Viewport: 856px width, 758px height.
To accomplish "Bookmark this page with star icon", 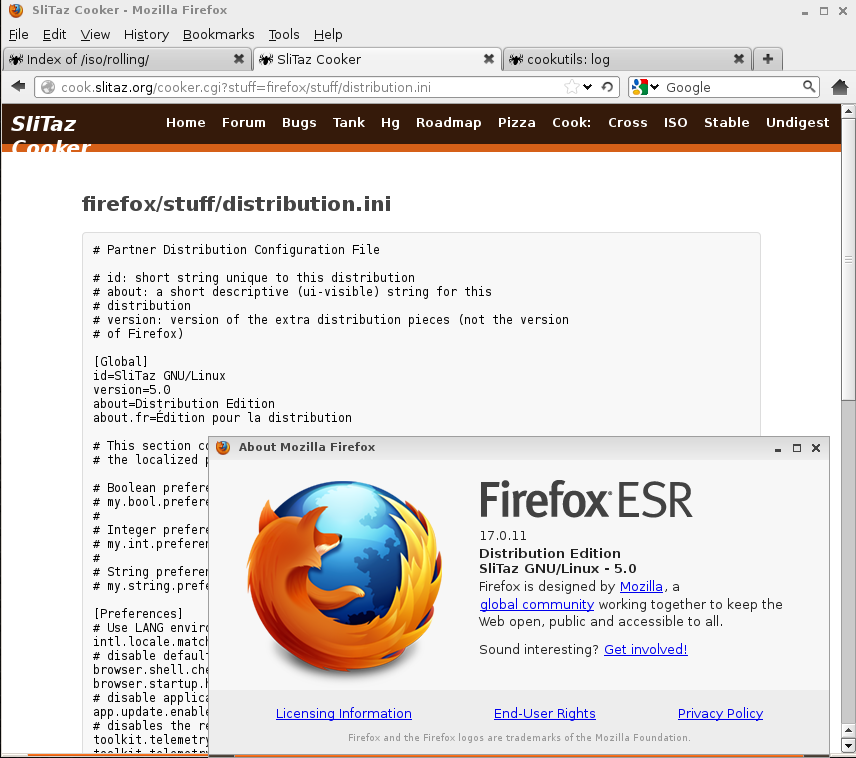I will coord(571,87).
